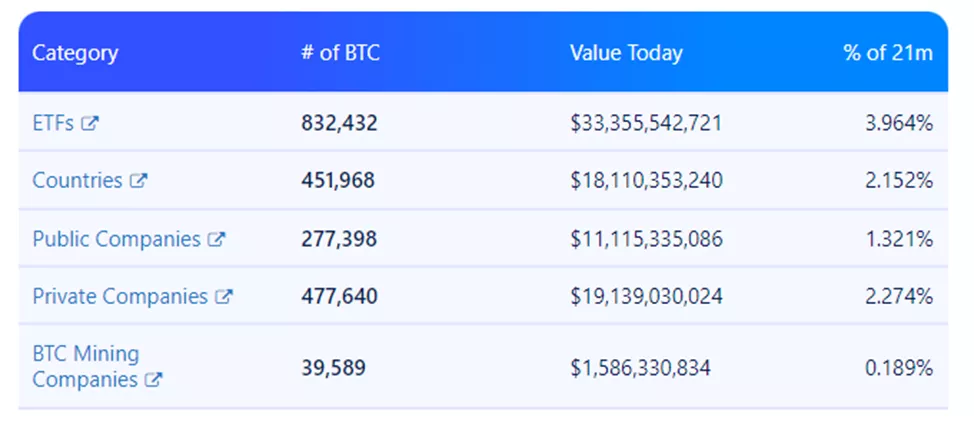Select the ETFs percentage 3.964%
974x424 pixels.
coord(899,123)
